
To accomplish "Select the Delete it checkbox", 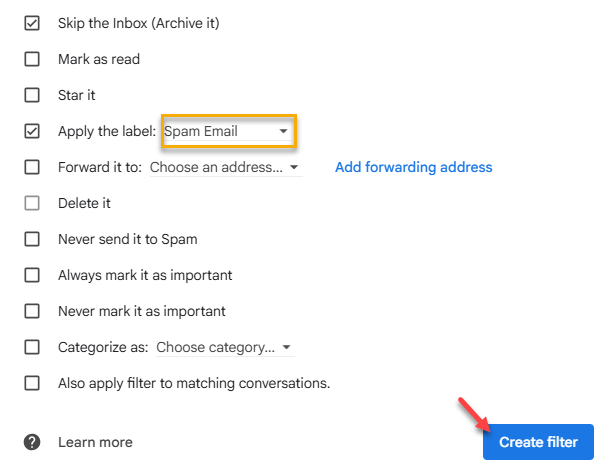I will pyautogui.click(x=32, y=203).
